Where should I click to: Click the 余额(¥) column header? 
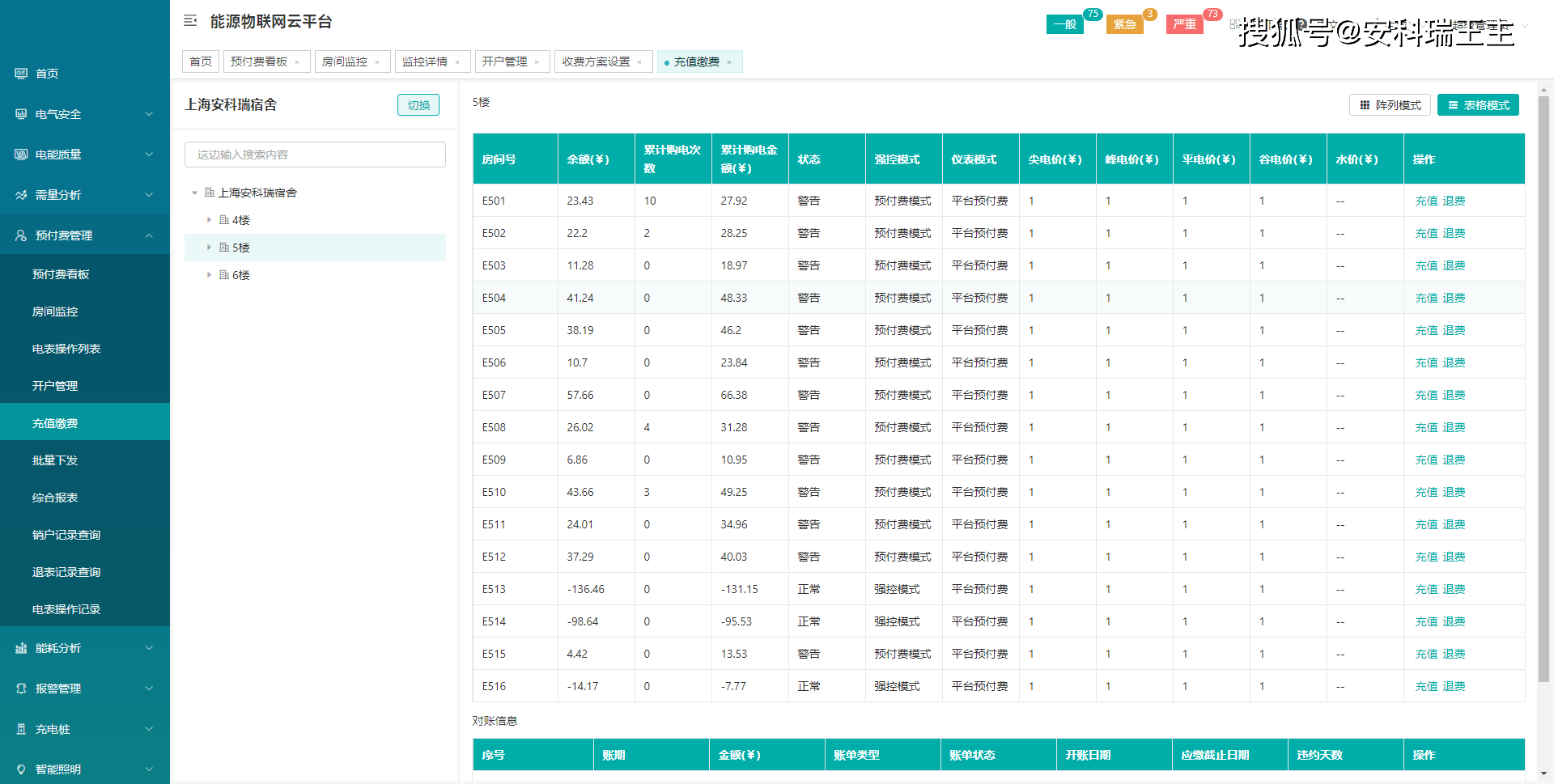(x=597, y=159)
